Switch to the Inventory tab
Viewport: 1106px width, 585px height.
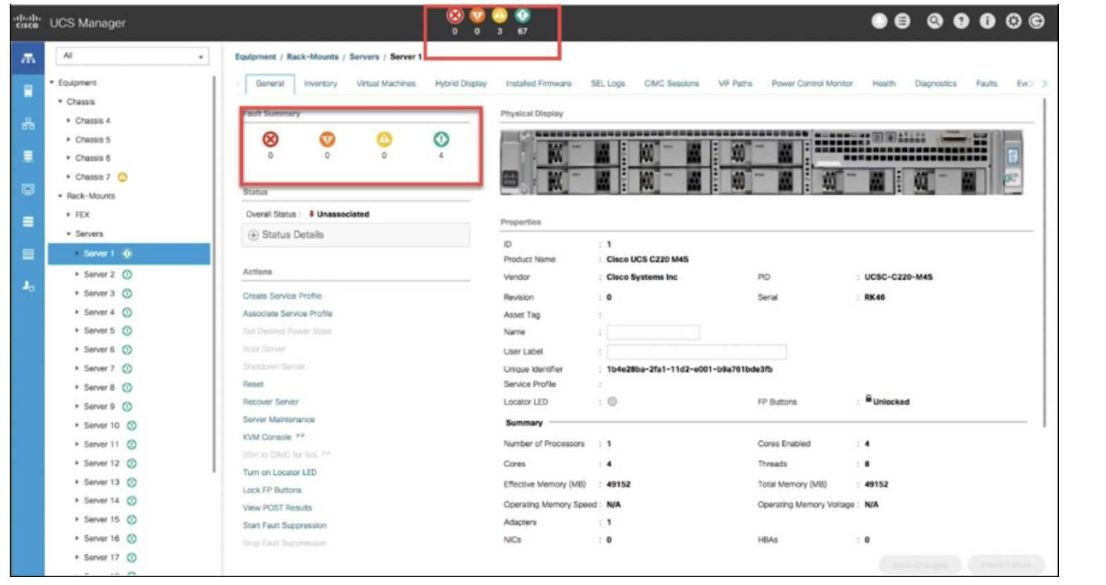[320, 83]
